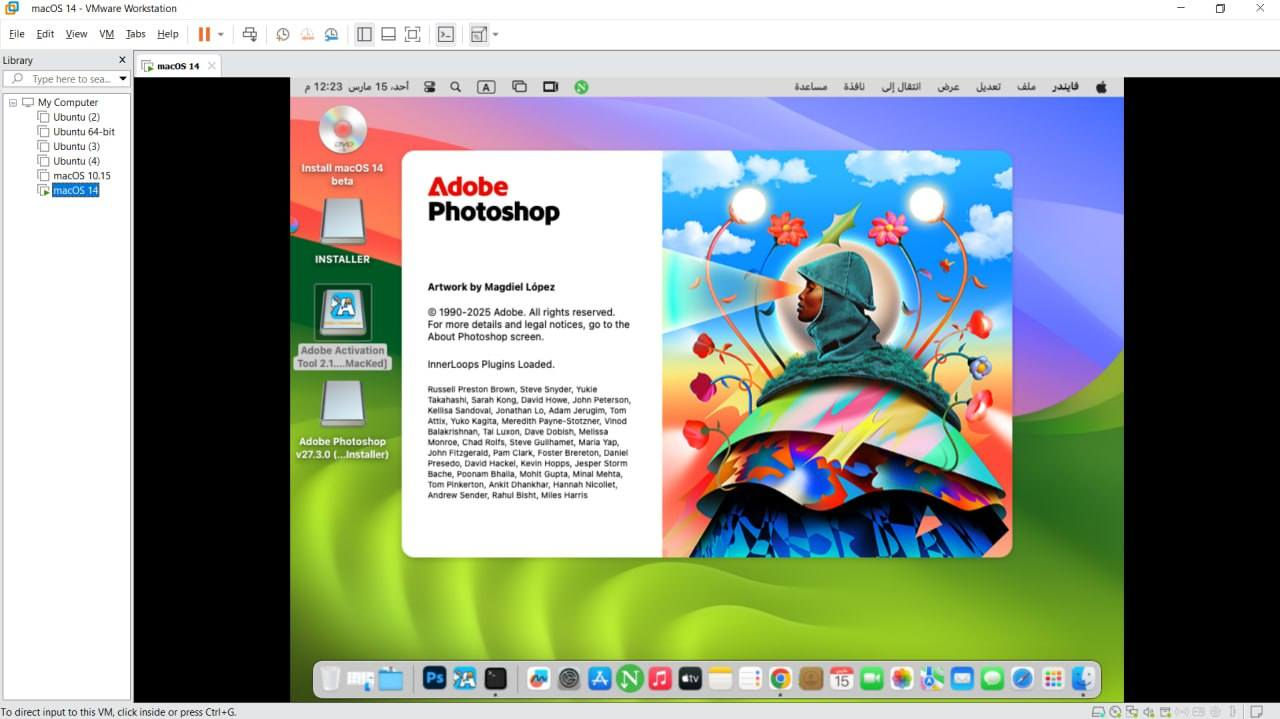The width and height of the screenshot is (1280, 719).
Task: Launch Google Chrome from the dock
Action: [x=780, y=679]
